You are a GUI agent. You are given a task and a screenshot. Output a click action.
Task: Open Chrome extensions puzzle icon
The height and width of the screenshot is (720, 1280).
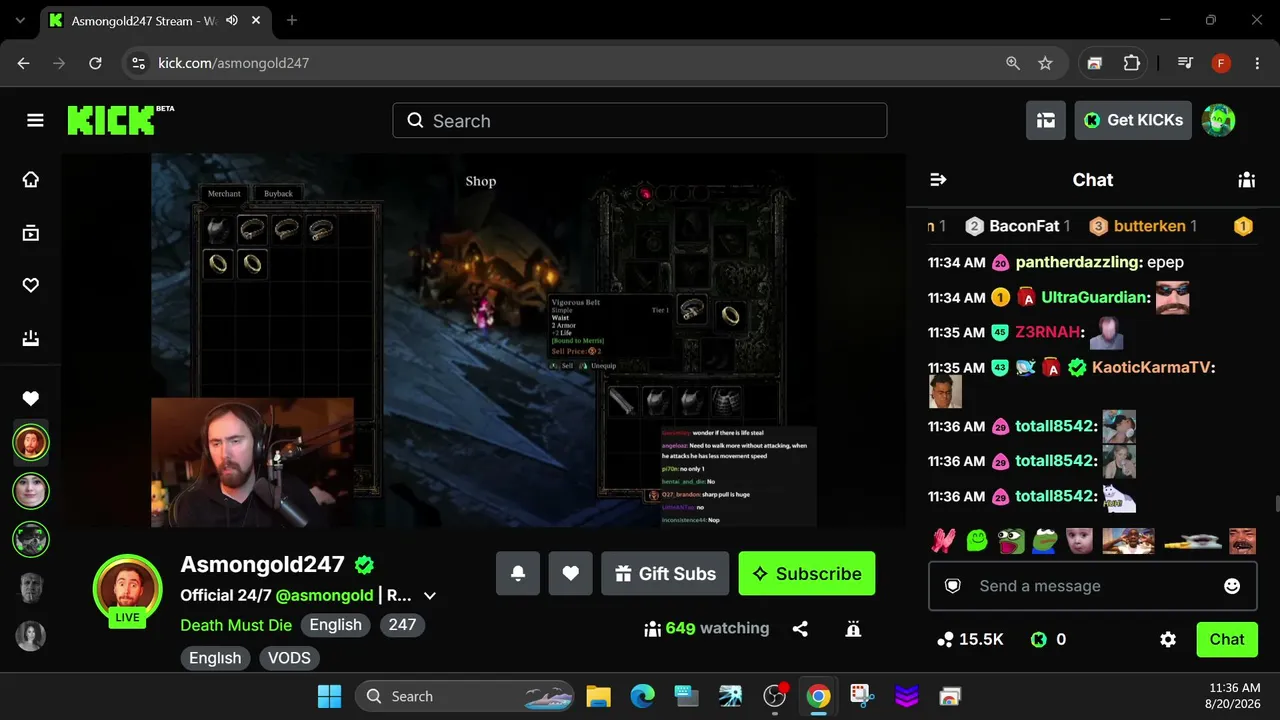(1132, 63)
